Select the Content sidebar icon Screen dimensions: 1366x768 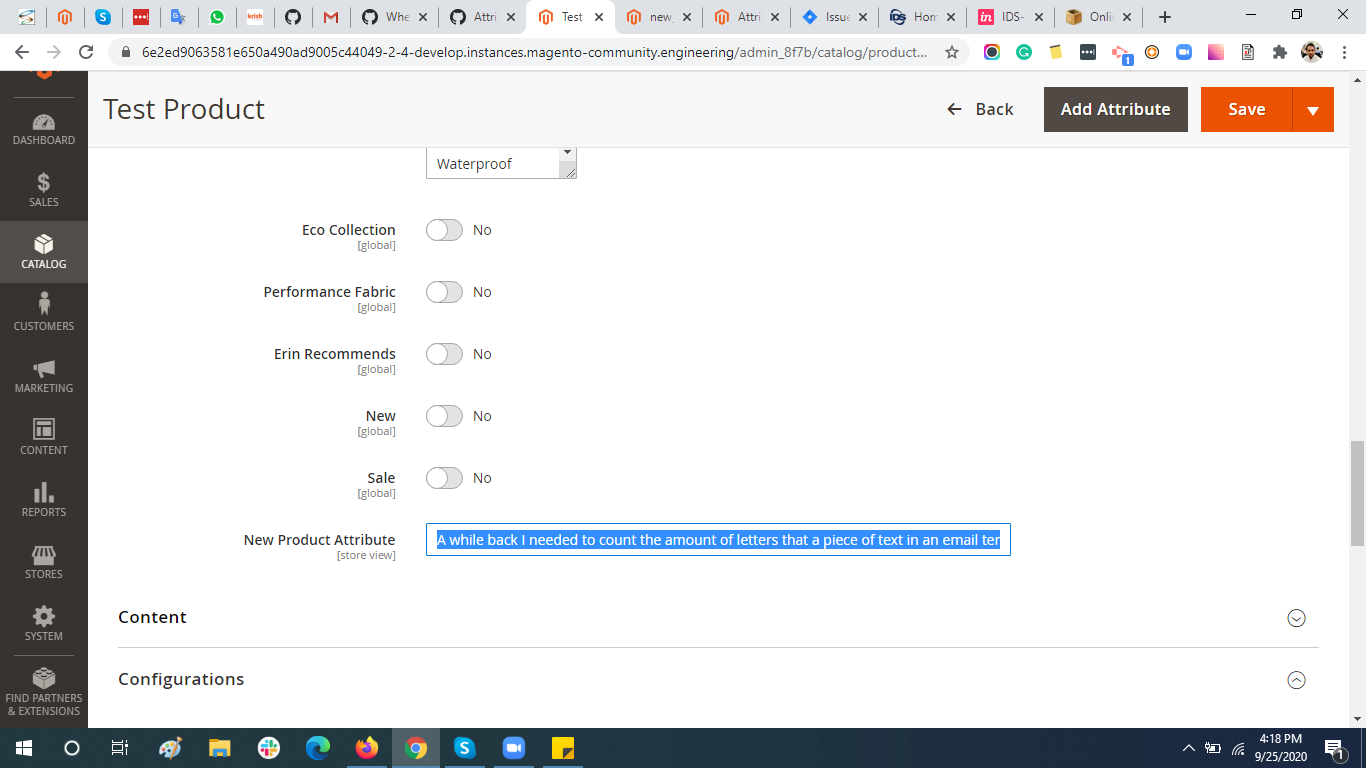[x=43, y=437]
